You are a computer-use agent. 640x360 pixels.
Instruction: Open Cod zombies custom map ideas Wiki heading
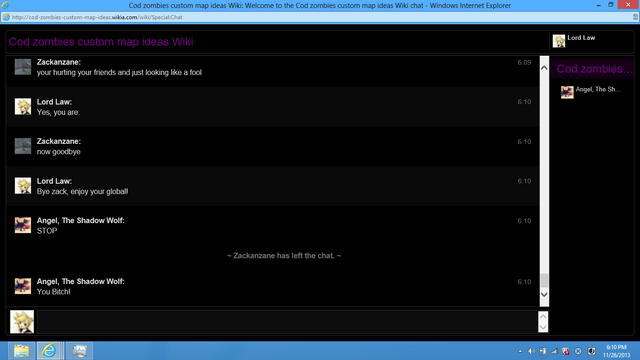(101, 42)
